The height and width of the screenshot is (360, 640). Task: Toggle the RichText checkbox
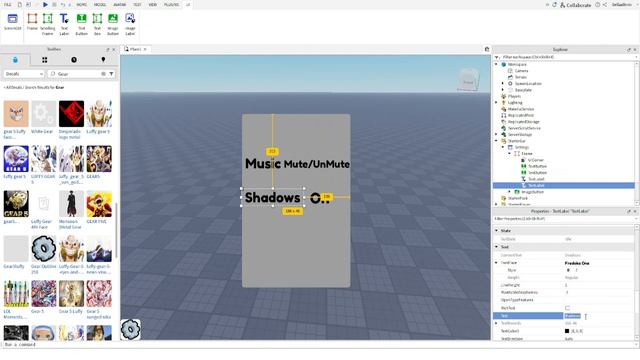(x=567, y=308)
